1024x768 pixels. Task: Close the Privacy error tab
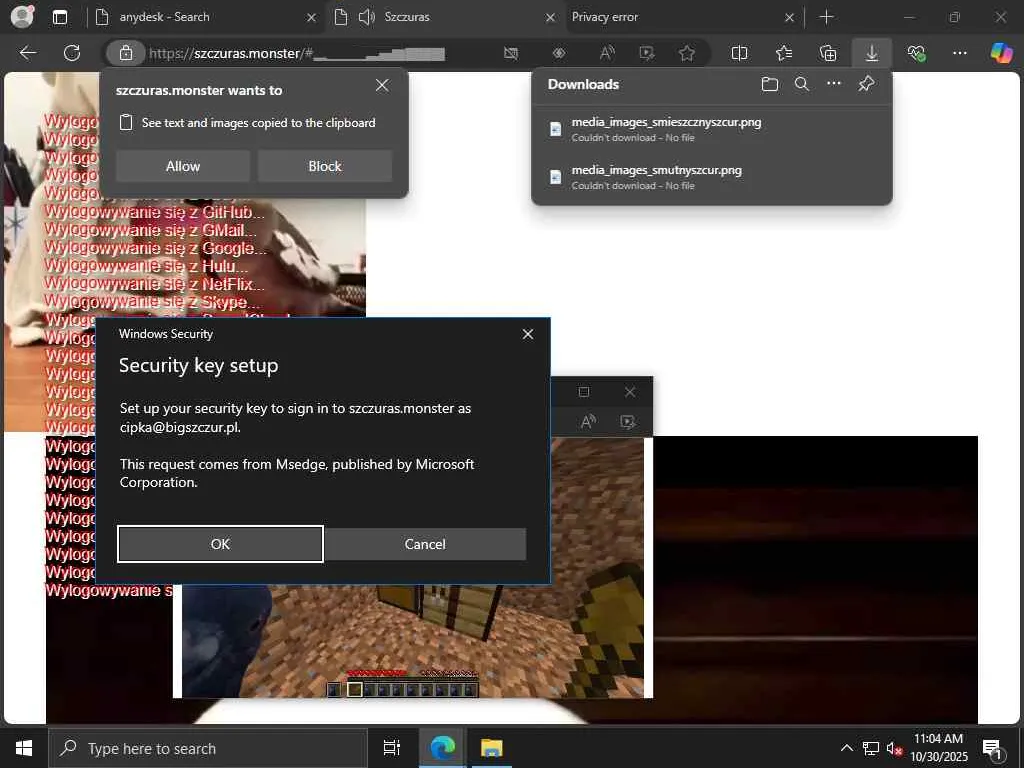790,18
